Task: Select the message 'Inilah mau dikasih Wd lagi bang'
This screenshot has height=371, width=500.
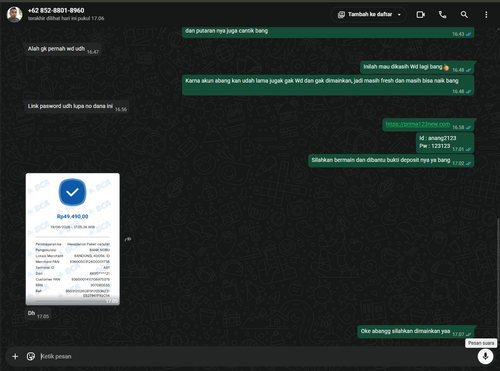Action: 417,67
